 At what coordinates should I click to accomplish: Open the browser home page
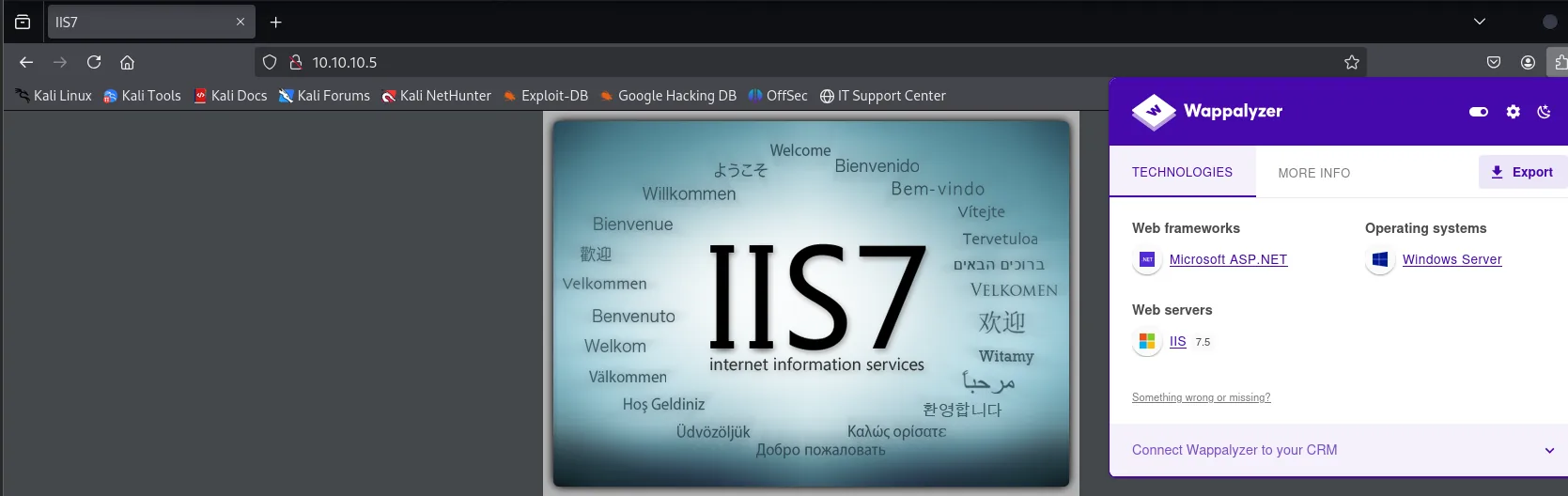pos(128,62)
